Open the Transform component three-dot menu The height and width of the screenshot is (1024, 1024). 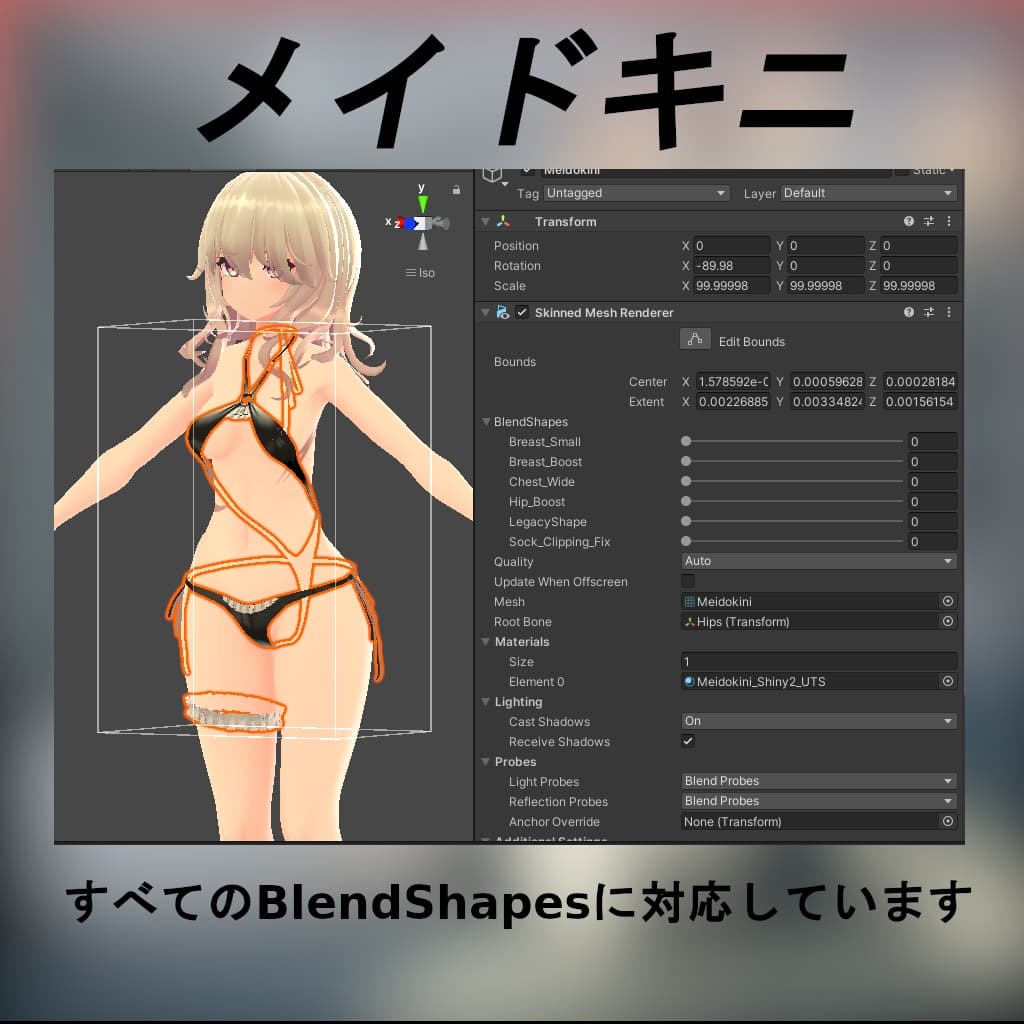click(948, 221)
